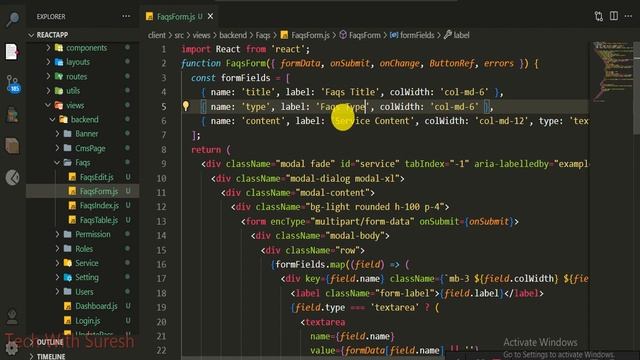640x360 pixels.
Task: Click 'Faqs Title' string on line 4
Action: pos(350,92)
